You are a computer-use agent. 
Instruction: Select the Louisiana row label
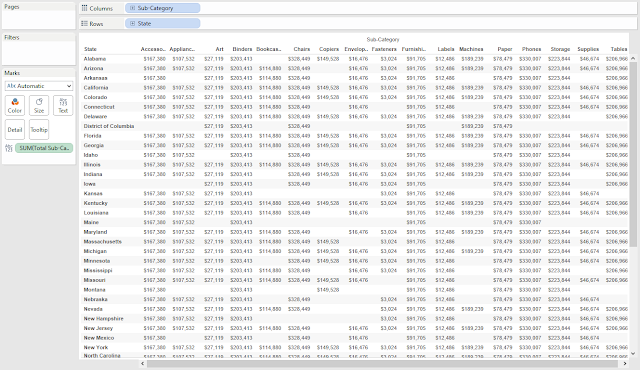click(96, 213)
